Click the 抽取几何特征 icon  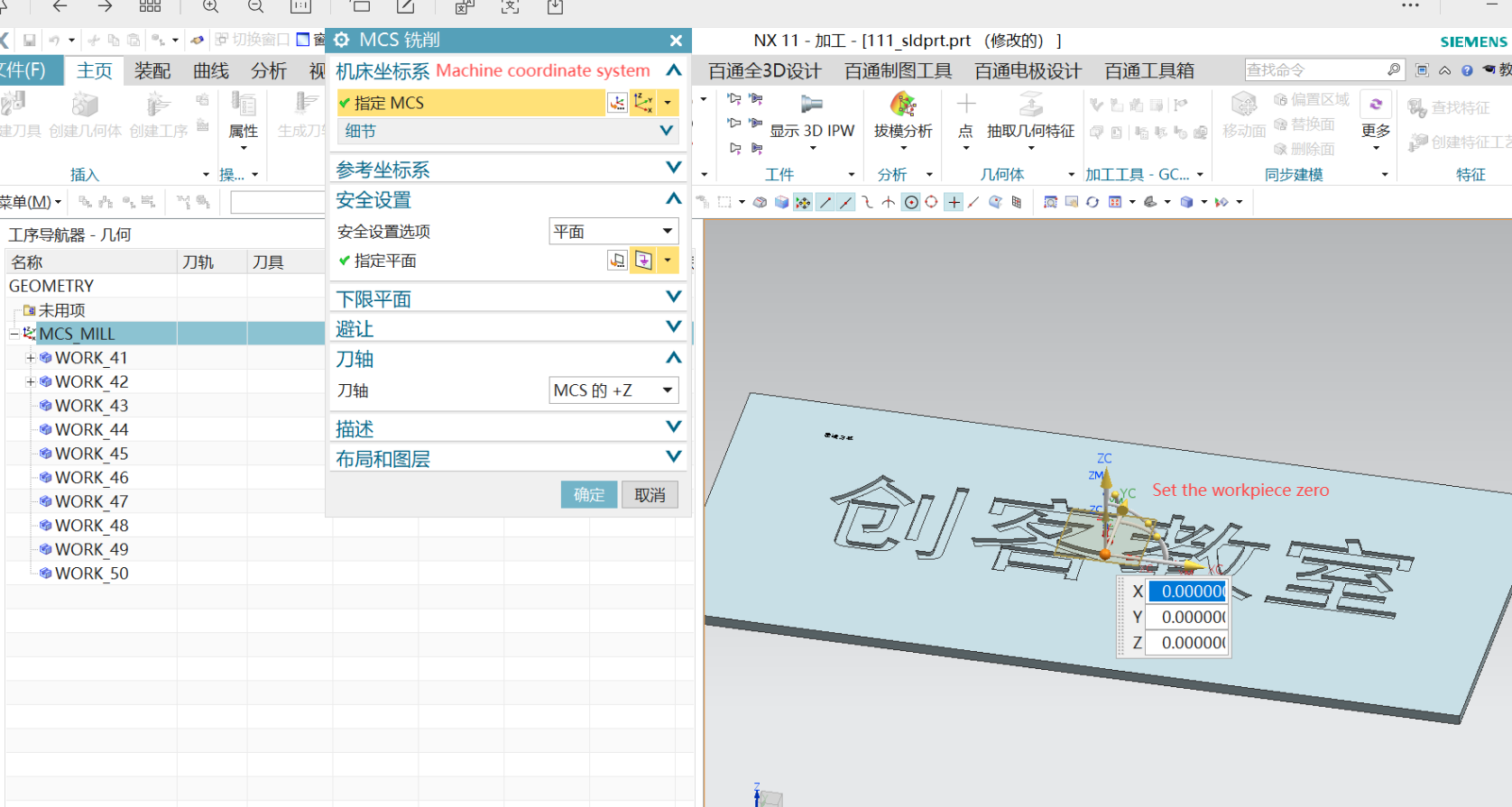1031,104
